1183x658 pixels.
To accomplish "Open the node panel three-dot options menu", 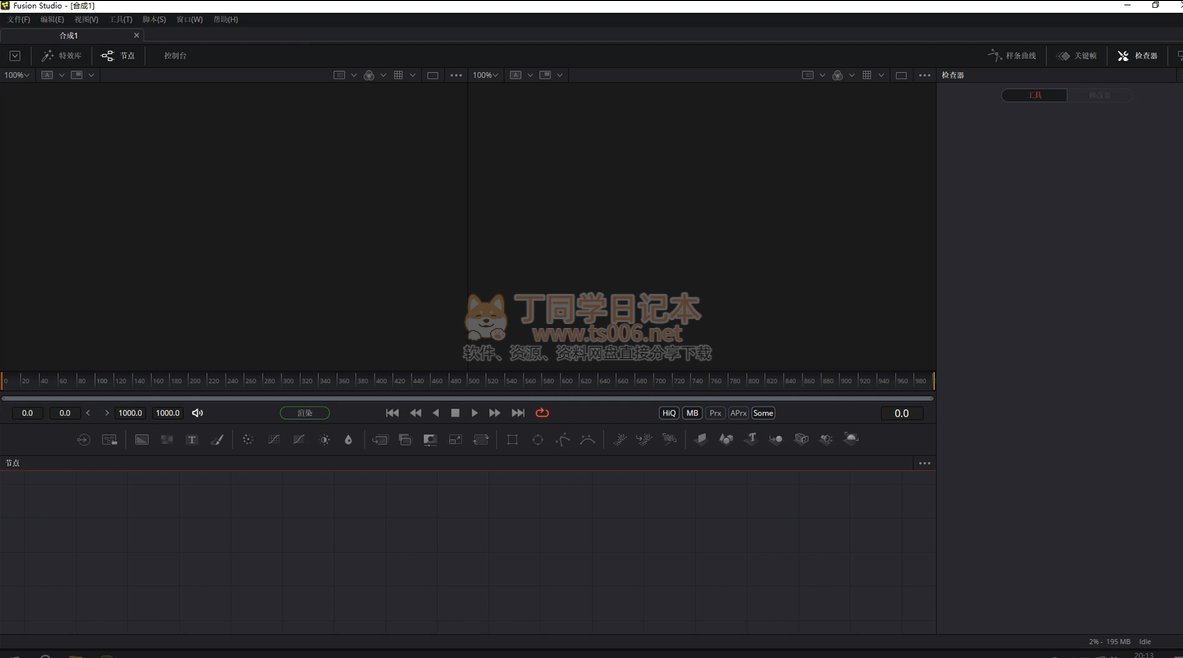I will coord(924,463).
